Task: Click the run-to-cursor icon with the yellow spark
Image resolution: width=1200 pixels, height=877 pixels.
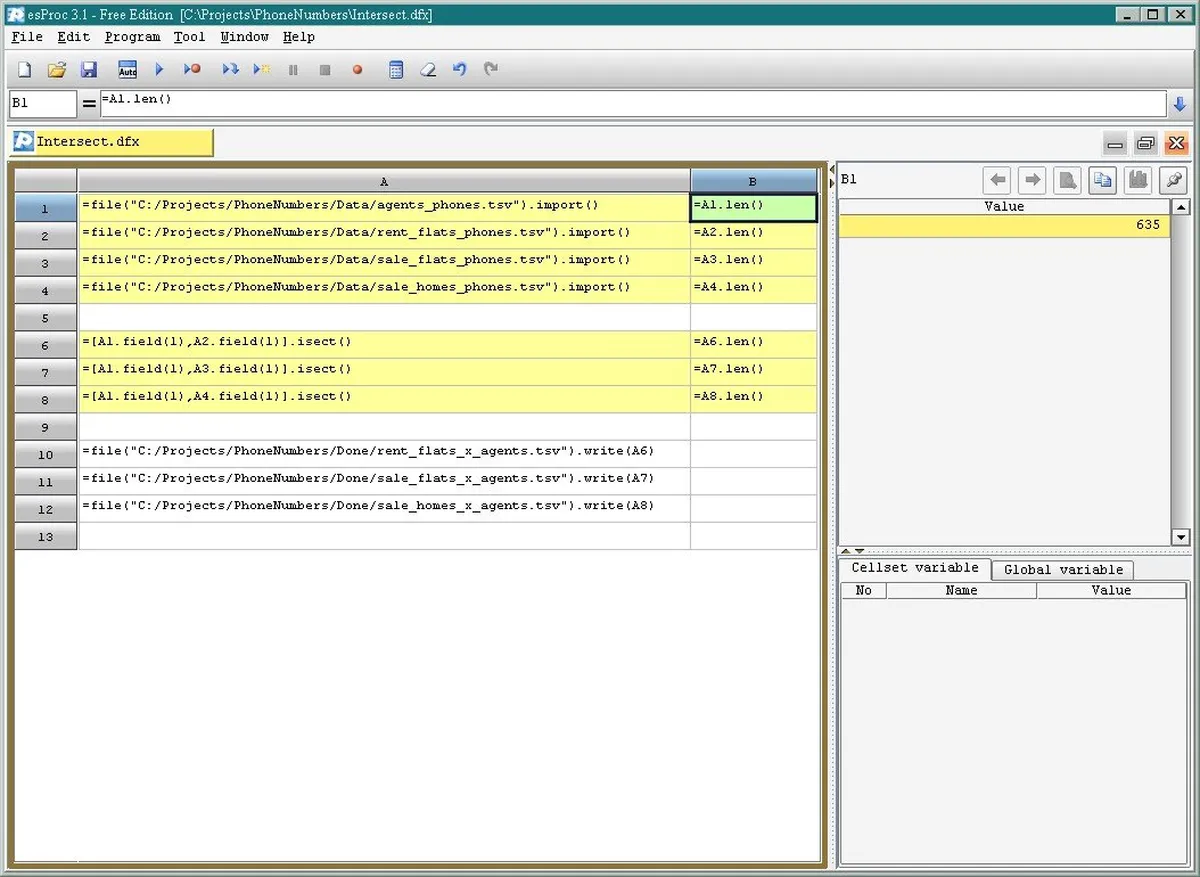Action: point(262,70)
